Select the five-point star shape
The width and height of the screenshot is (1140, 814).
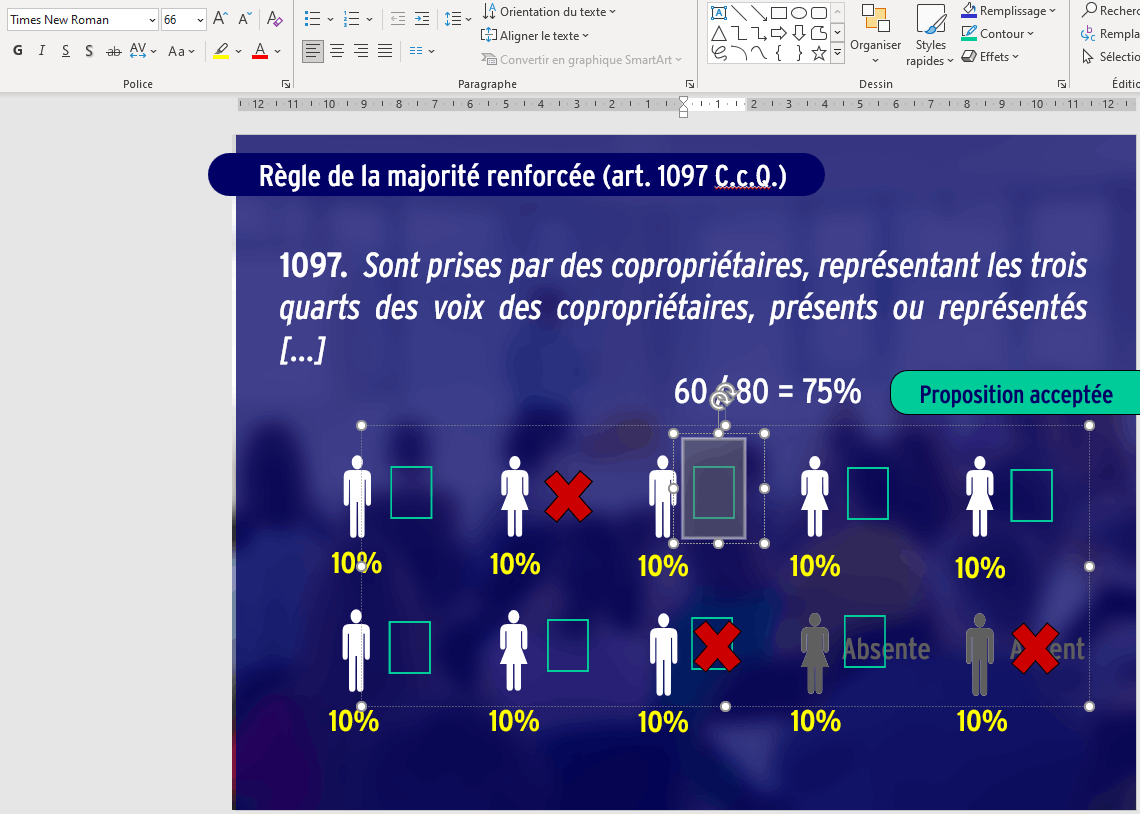point(819,52)
